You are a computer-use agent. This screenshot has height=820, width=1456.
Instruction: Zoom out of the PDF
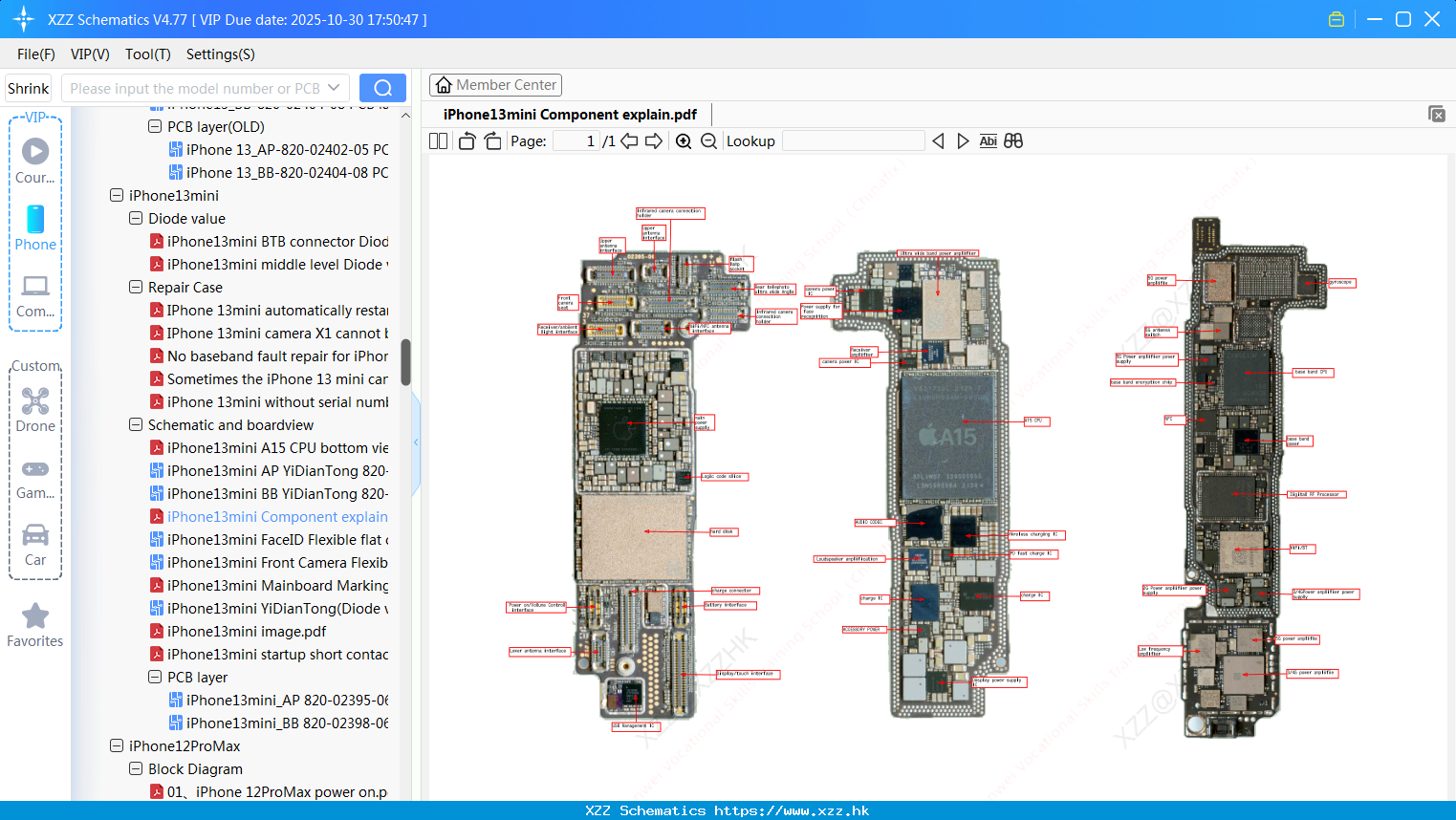pyautogui.click(x=708, y=140)
